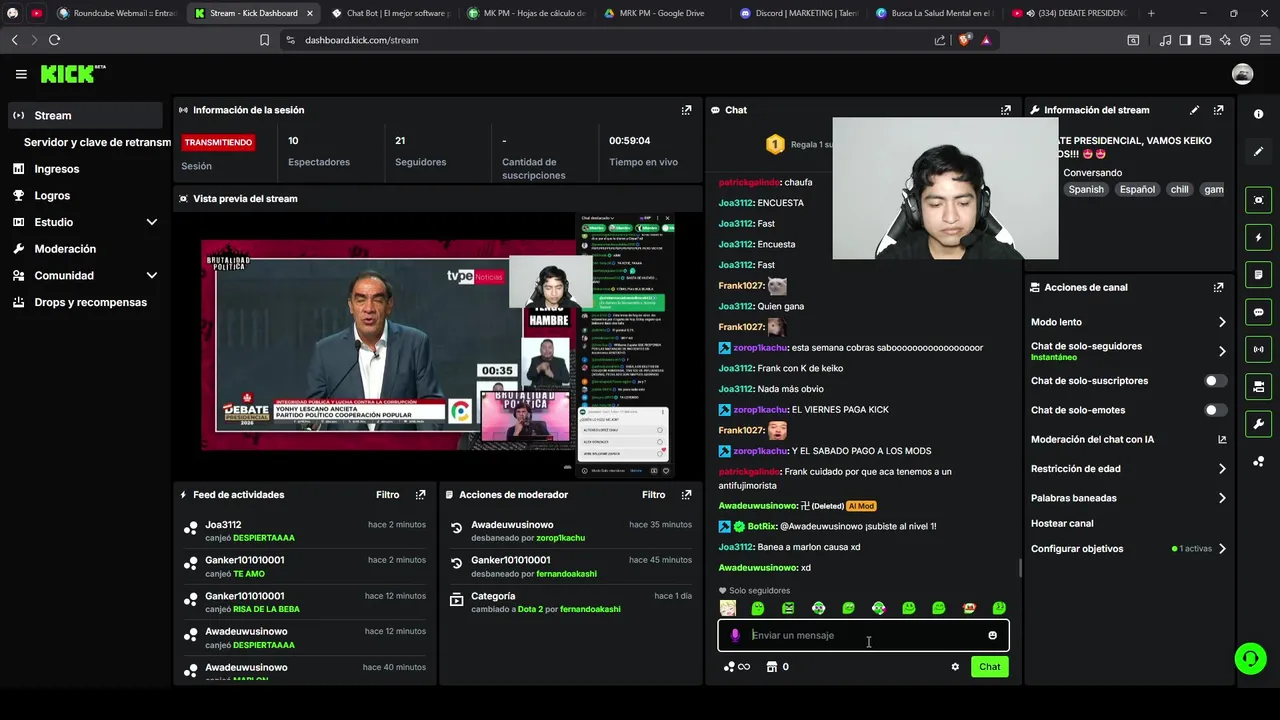Select Stream in left sidebar

(x=84, y=115)
